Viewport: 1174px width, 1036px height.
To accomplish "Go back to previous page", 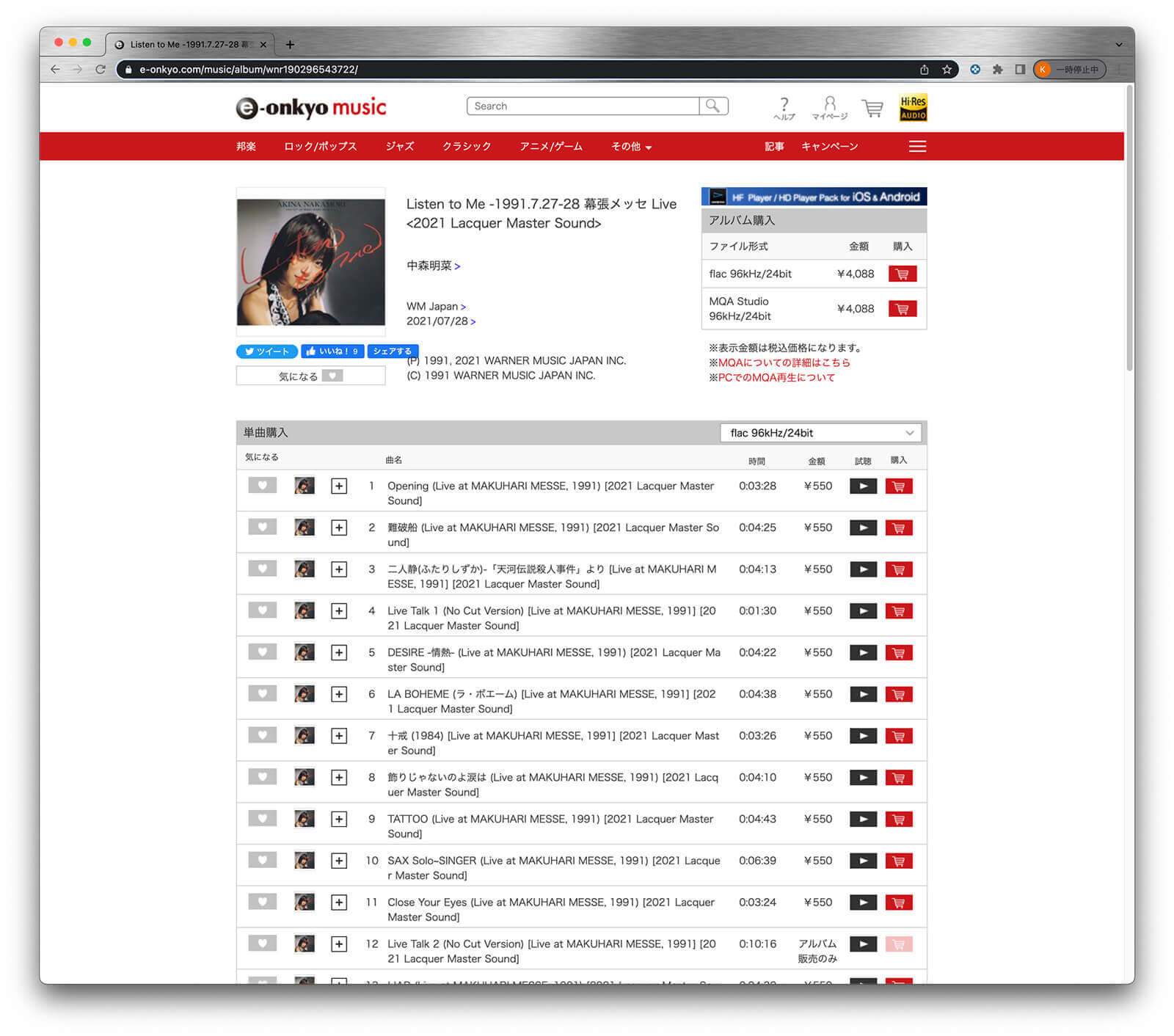I will click(x=55, y=69).
